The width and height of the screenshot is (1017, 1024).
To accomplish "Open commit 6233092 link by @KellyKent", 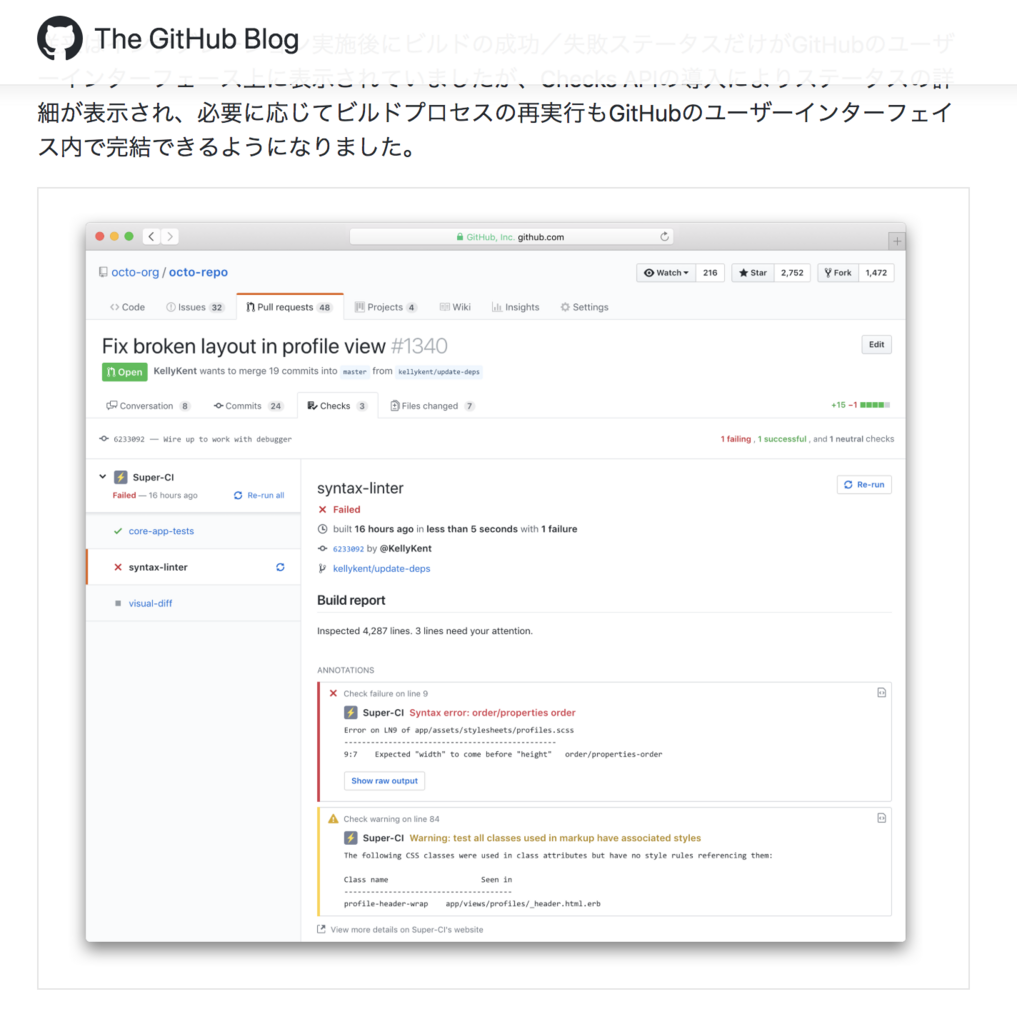I will (x=348, y=549).
